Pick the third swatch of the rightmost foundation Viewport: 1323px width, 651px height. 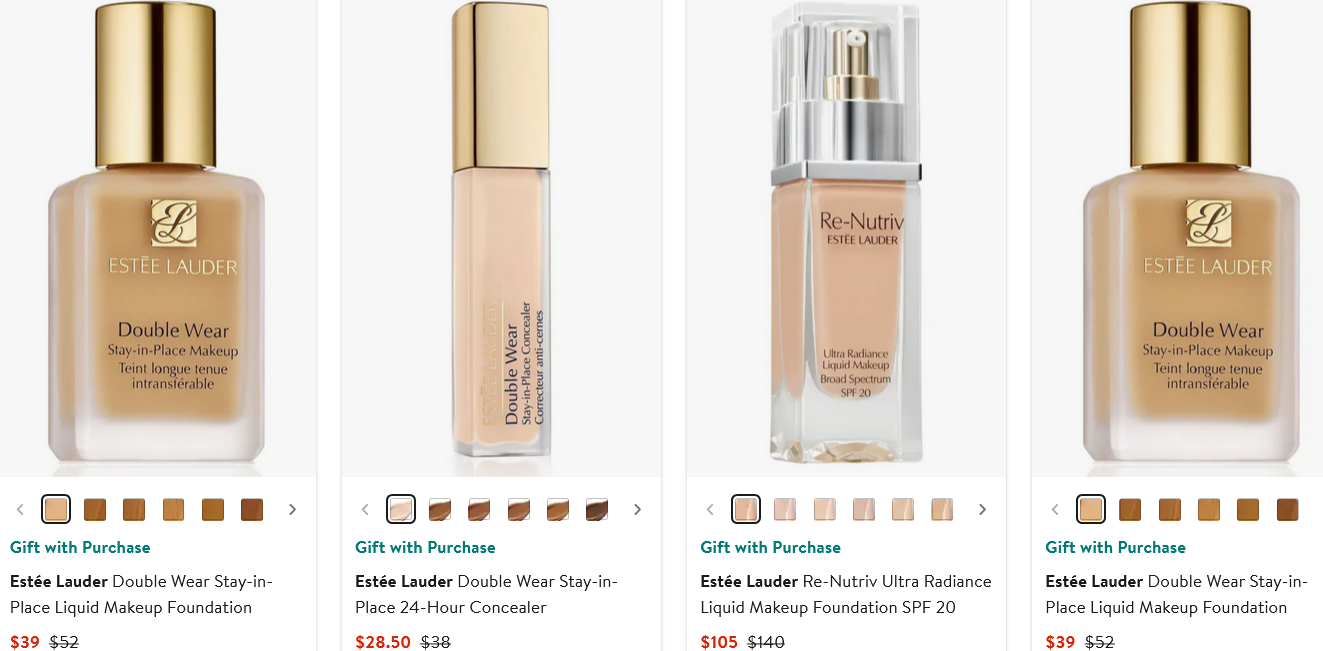click(x=1170, y=509)
